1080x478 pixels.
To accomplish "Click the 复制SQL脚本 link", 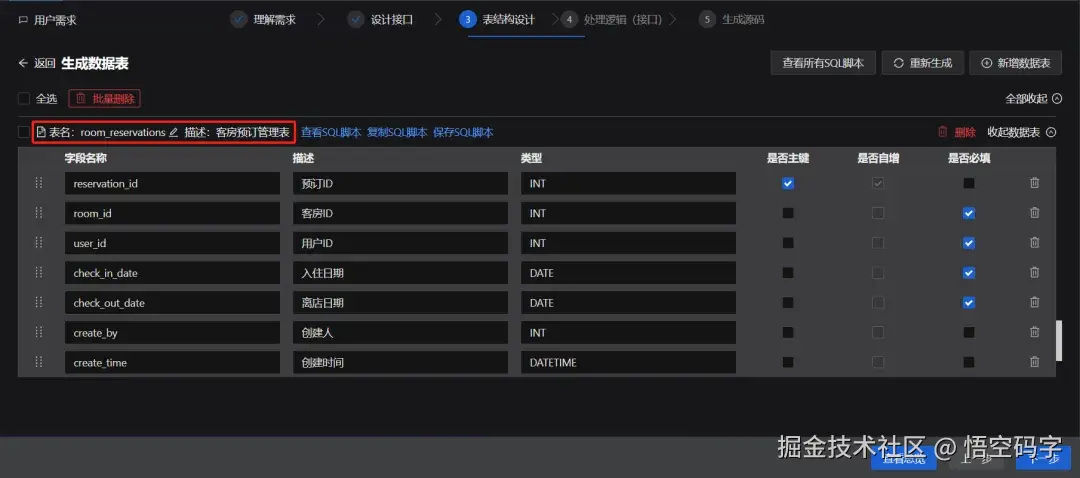I will pos(397,132).
